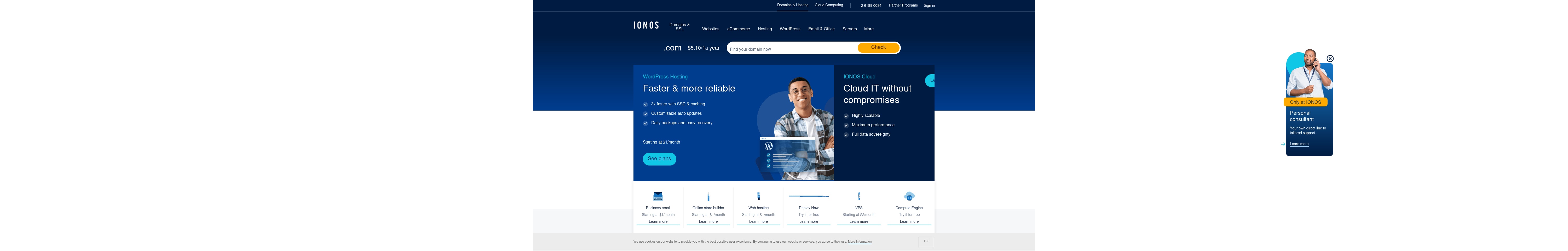Open the Deploy Now graphic
Screen dimensions: 1568x251
coord(808,196)
